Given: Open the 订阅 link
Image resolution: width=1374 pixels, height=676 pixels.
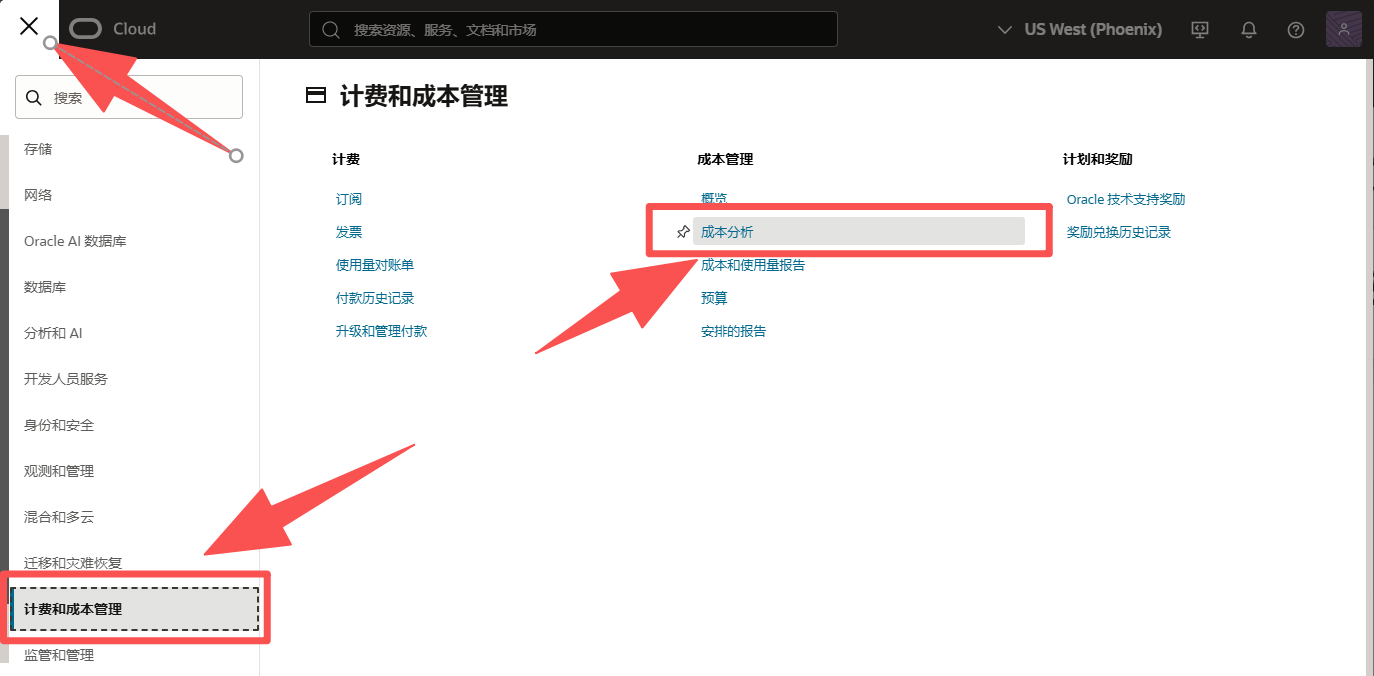Looking at the screenshot, I should pos(349,199).
